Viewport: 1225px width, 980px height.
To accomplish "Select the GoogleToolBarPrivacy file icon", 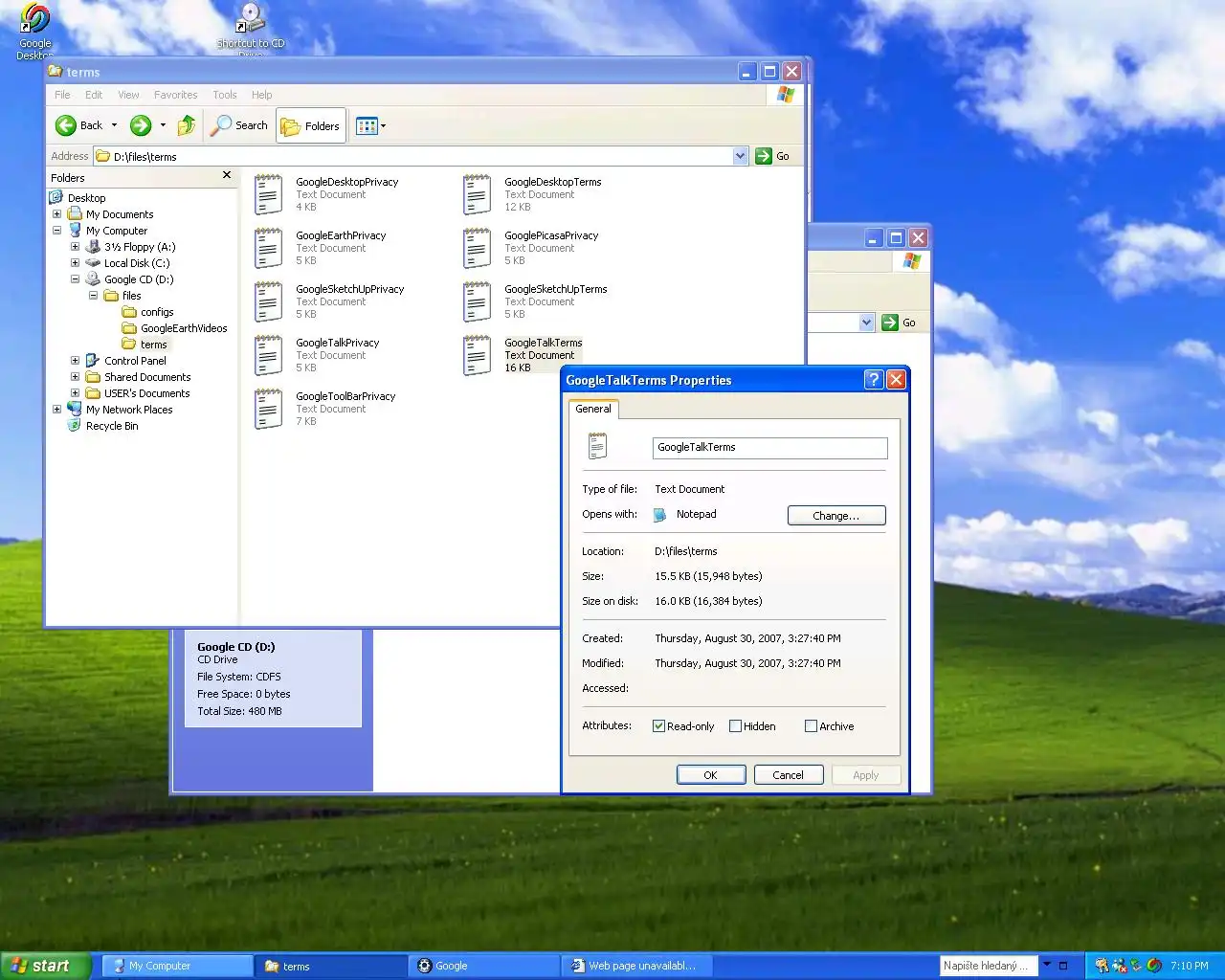I will click(269, 409).
